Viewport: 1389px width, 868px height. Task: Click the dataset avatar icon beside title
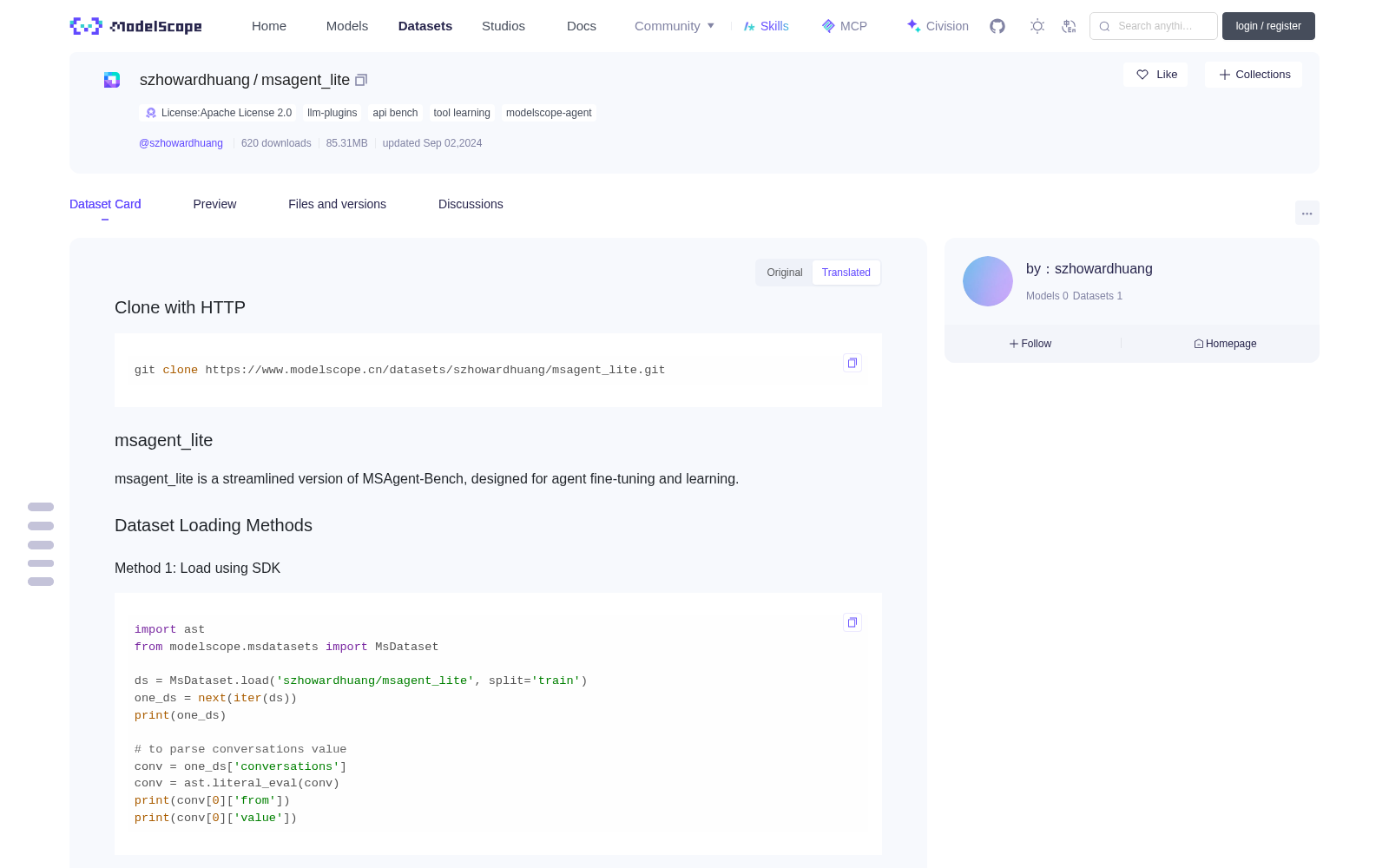pos(112,80)
